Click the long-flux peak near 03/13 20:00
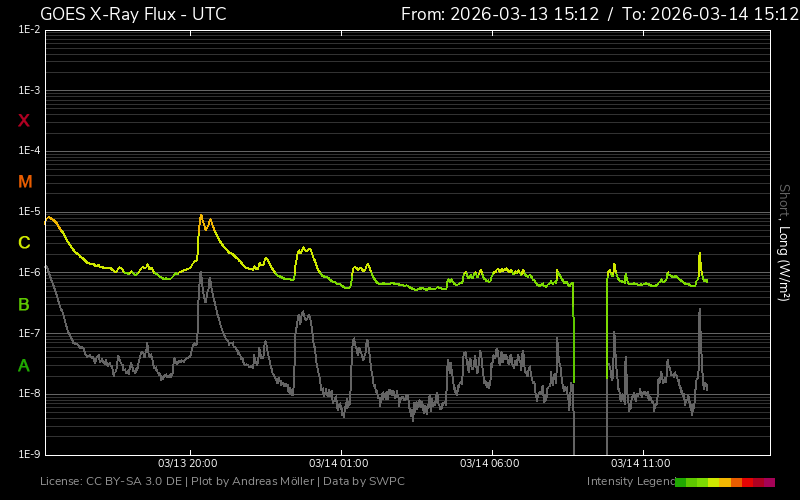 (x=201, y=216)
